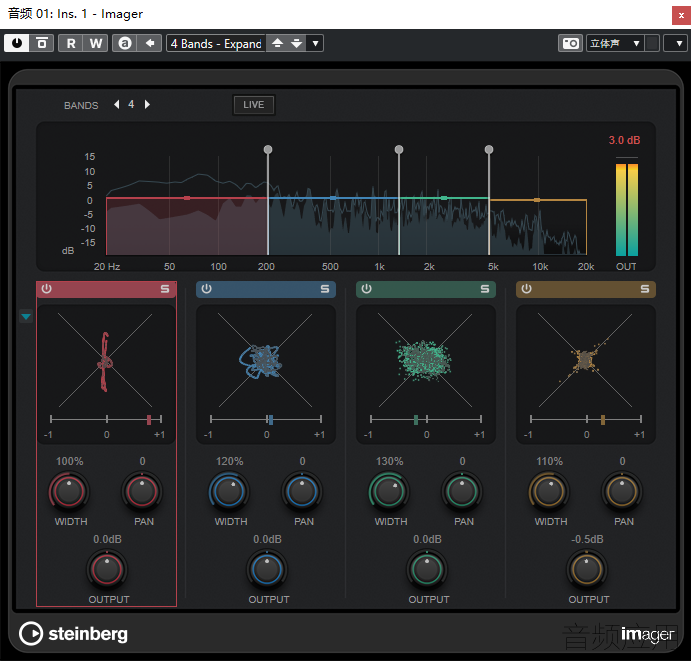
Task: Click the copy A to B arrow icon
Action: click(x=150, y=43)
